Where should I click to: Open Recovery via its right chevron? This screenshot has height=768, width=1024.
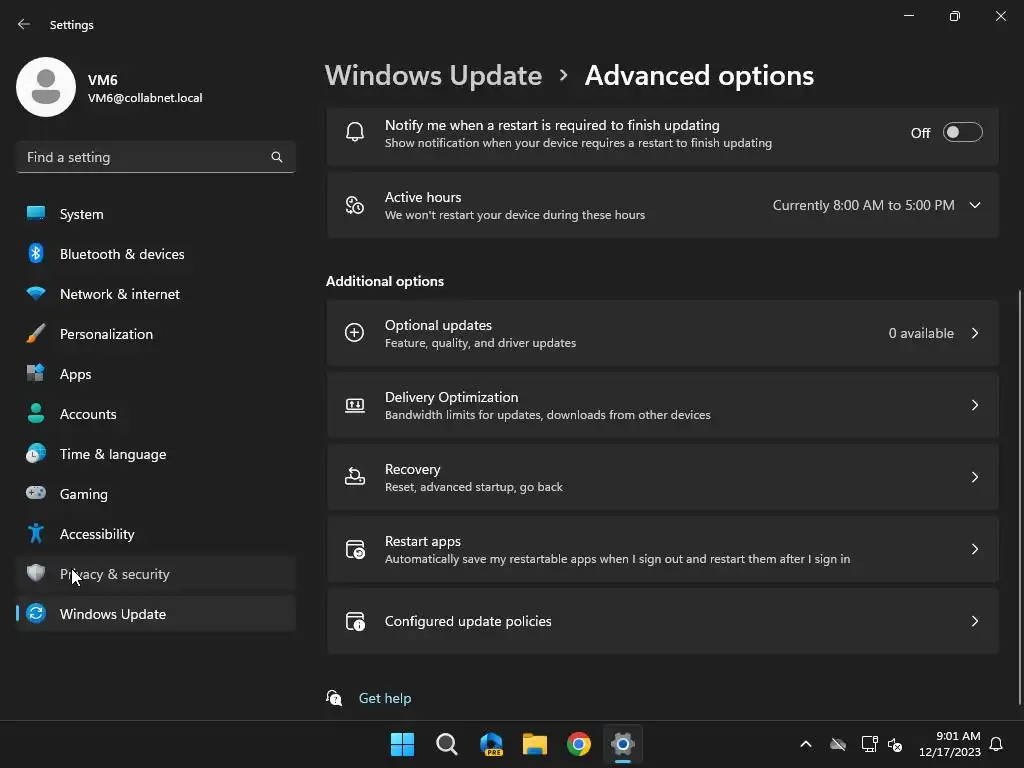coord(974,477)
